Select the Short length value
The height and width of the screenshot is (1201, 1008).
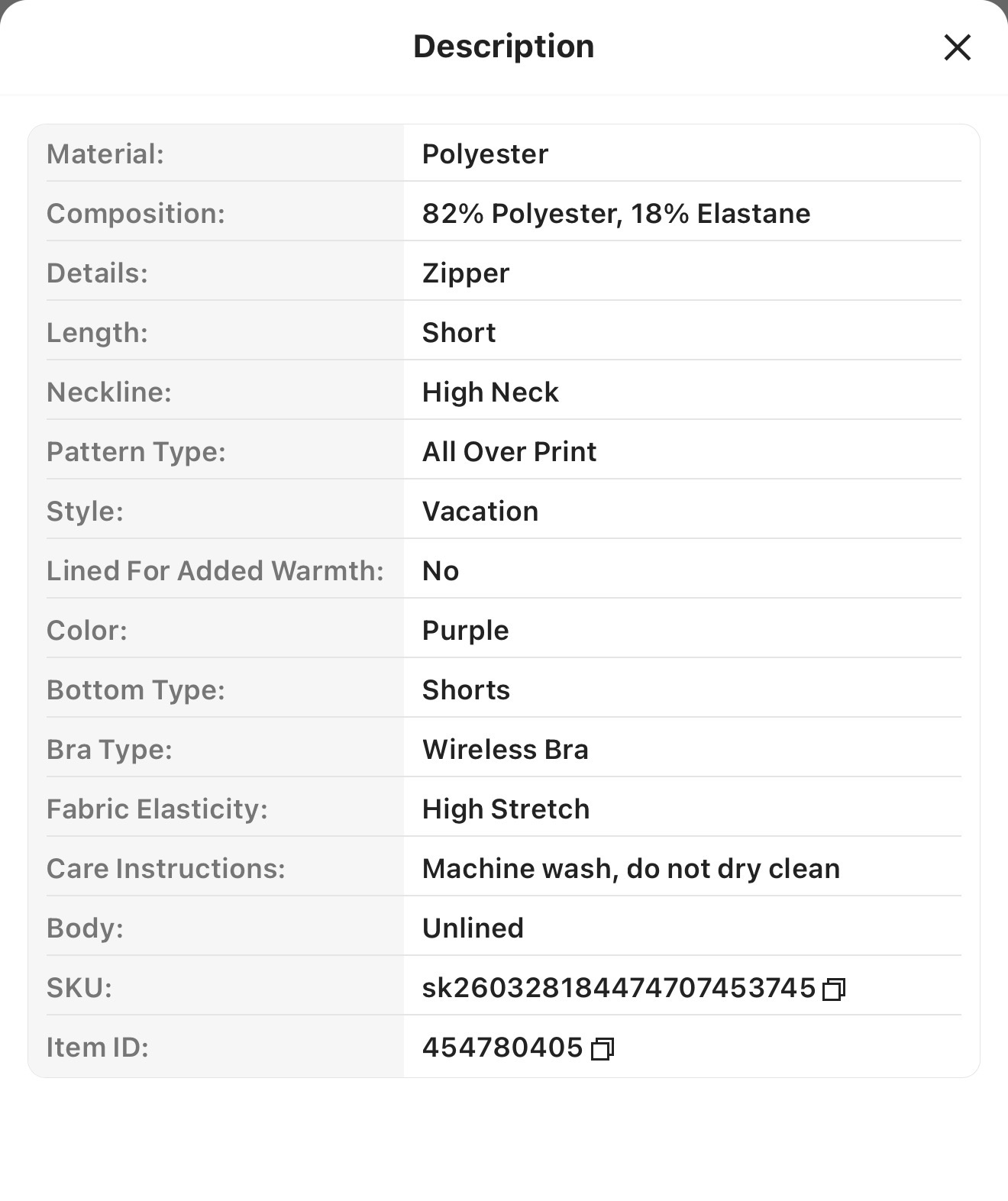tap(459, 333)
